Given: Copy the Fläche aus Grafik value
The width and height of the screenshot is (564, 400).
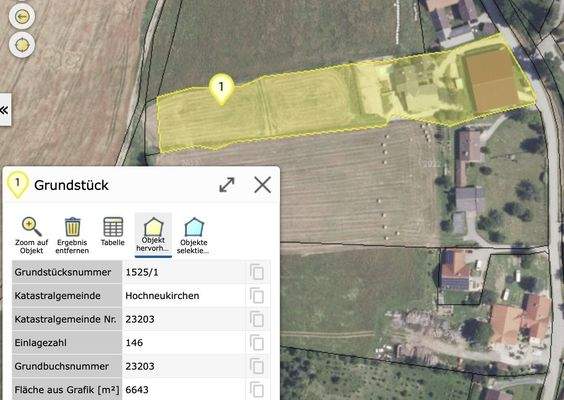Looking at the screenshot, I should pos(256,390).
